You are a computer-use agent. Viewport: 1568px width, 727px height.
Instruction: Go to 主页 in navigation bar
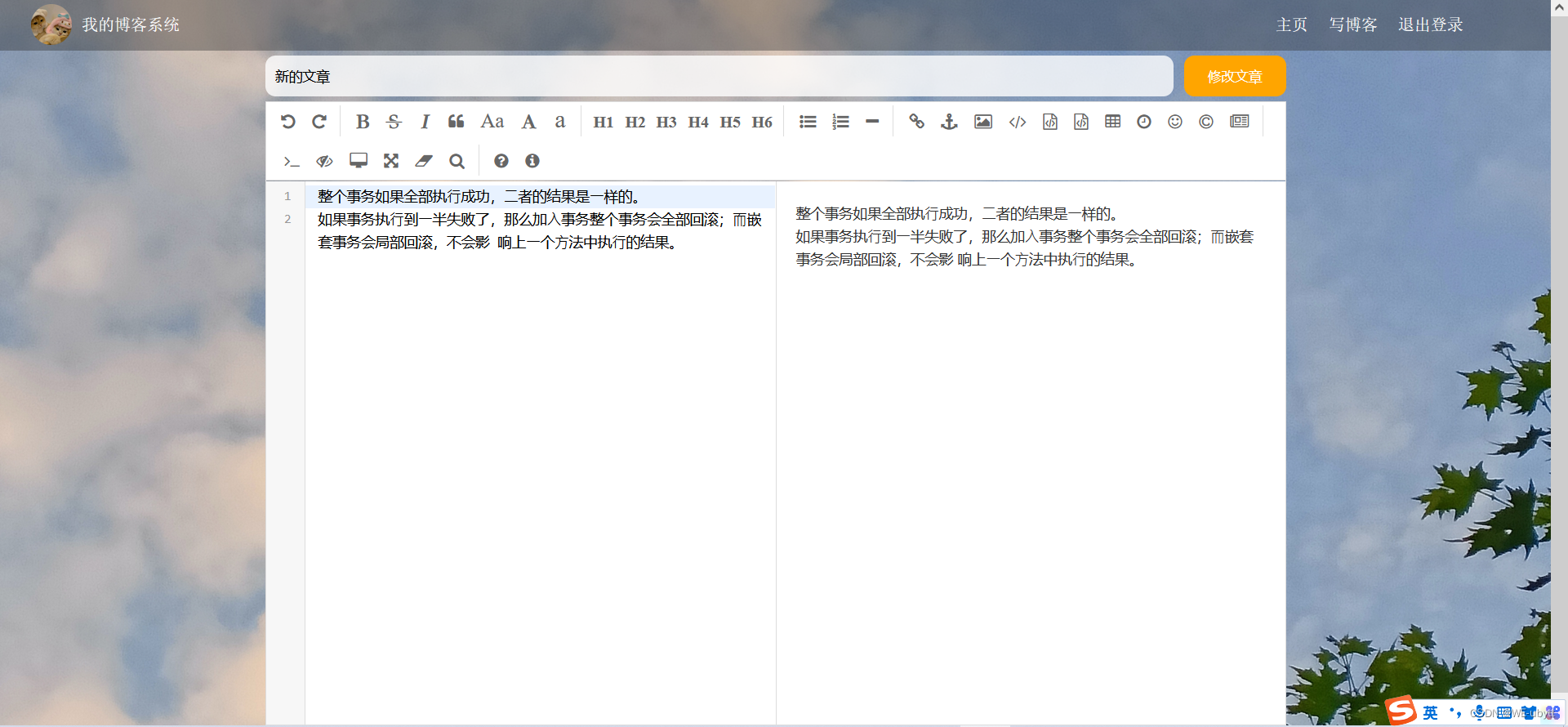[1292, 25]
